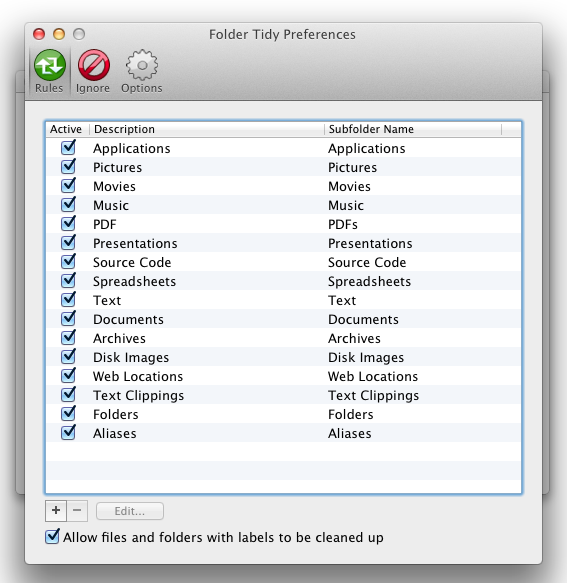Uncheck the PDF rule checkbox
Viewport: 567px width, 583px height.
click(68, 223)
